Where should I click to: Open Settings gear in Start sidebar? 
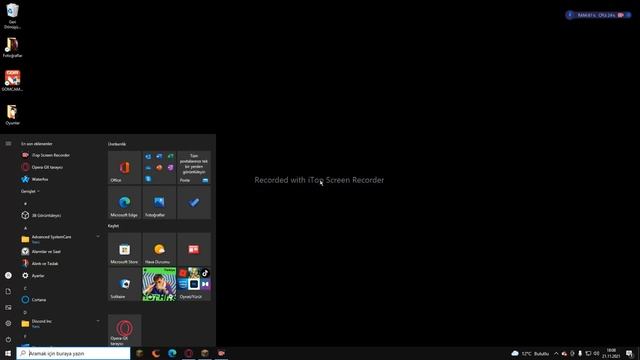[x=8, y=323]
